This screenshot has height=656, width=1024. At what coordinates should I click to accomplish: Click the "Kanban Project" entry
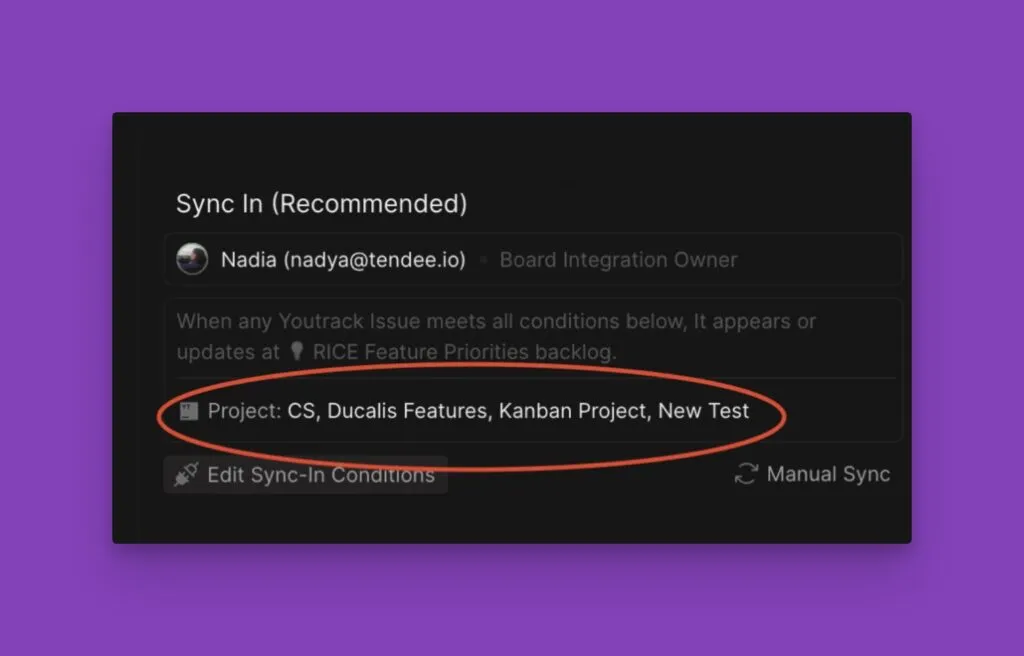coord(573,411)
